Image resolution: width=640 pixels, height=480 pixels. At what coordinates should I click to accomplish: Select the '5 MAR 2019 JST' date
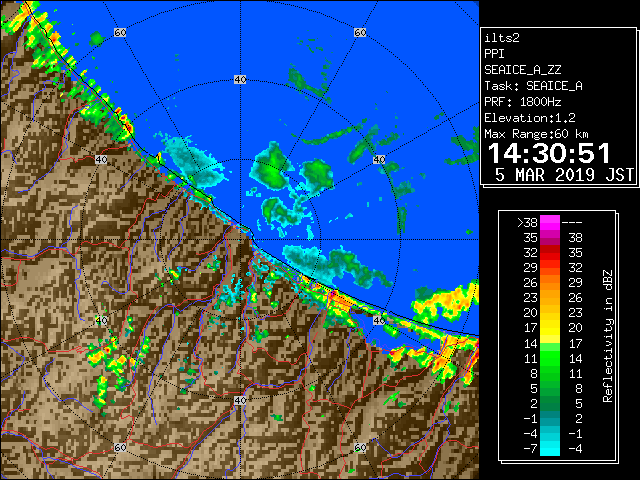click(x=564, y=175)
